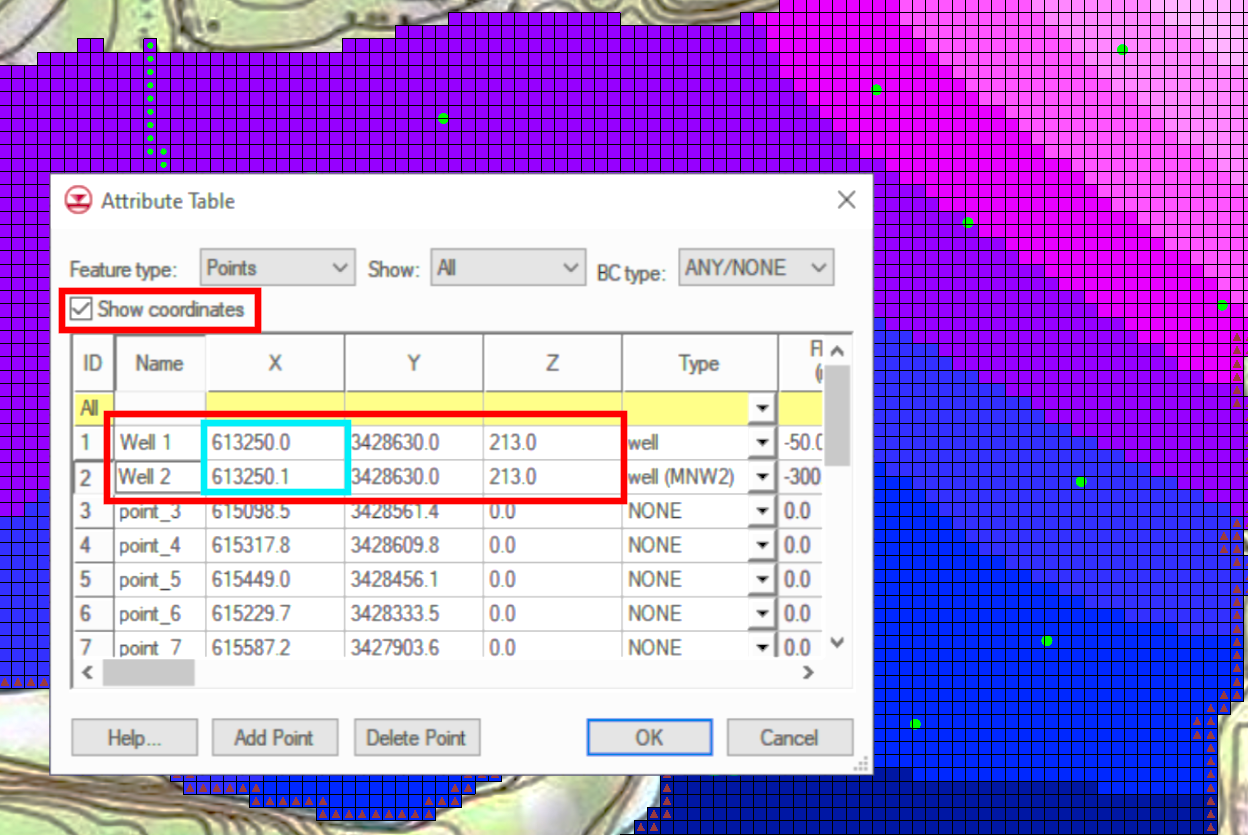Click the up arrow on the vertical scrollbar
This screenshot has width=1248, height=835.
coord(836,349)
